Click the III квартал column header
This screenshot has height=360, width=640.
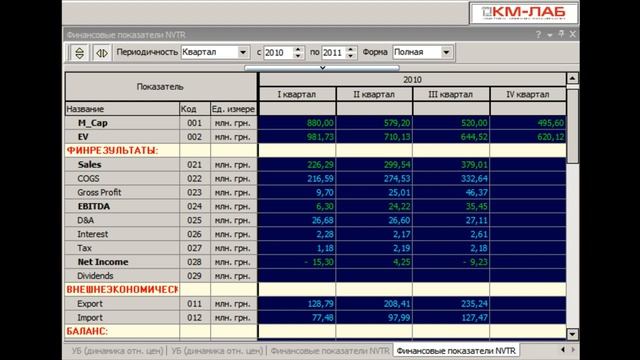[x=451, y=94]
